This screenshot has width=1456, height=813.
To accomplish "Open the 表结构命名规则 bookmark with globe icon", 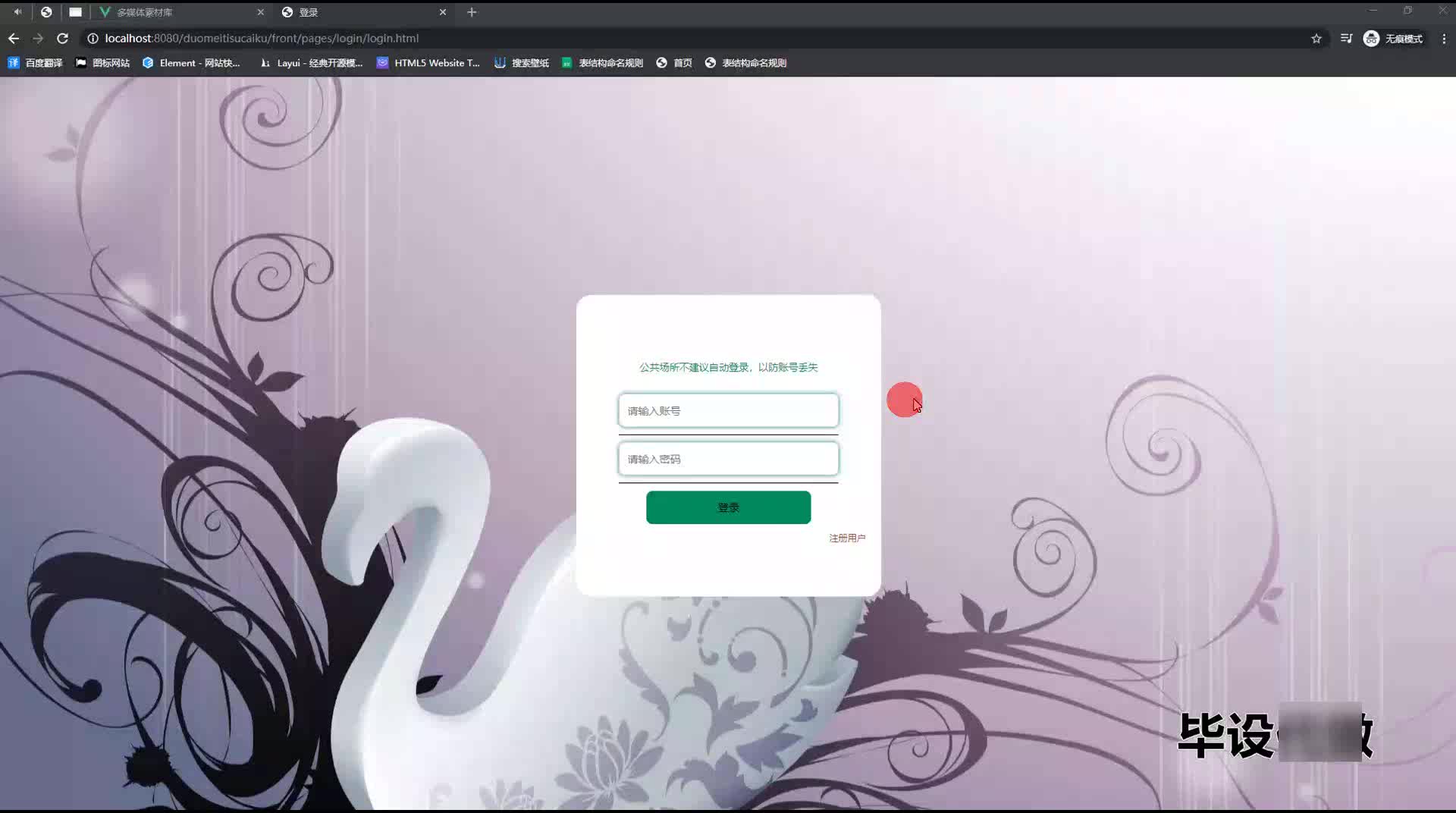I will click(x=745, y=63).
